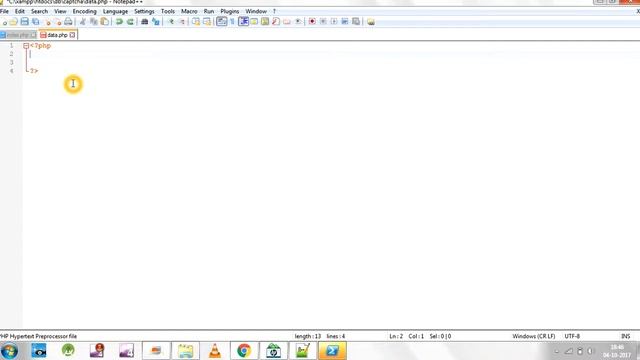This screenshot has height=360, width=640.
Task: Save the current file with the Save icon
Action: (x=24, y=22)
